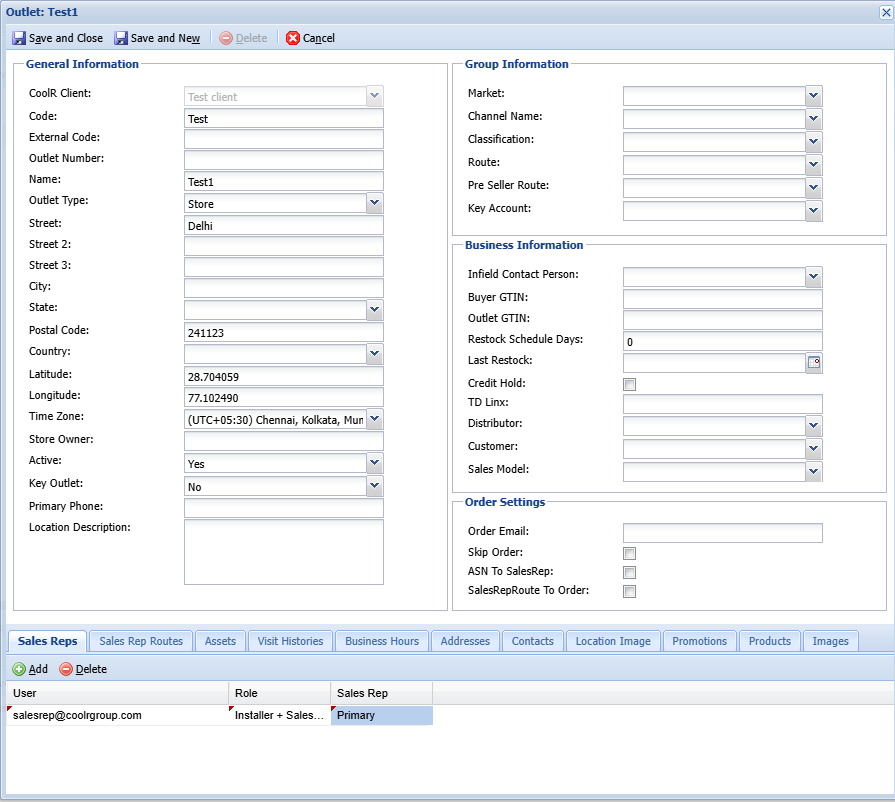Open the Business Hours tab
The image size is (895, 802).
click(x=382, y=641)
